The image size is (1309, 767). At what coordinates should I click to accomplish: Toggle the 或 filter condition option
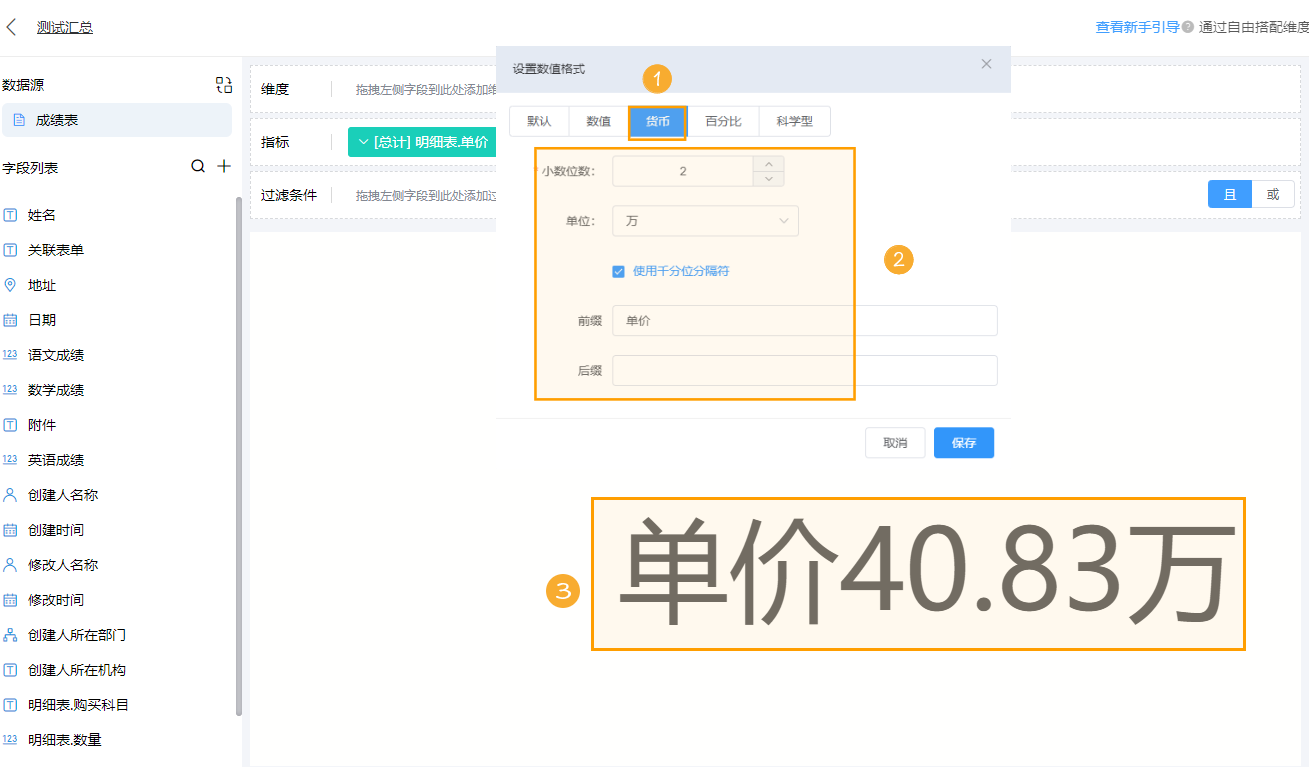click(x=1273, y=194)
